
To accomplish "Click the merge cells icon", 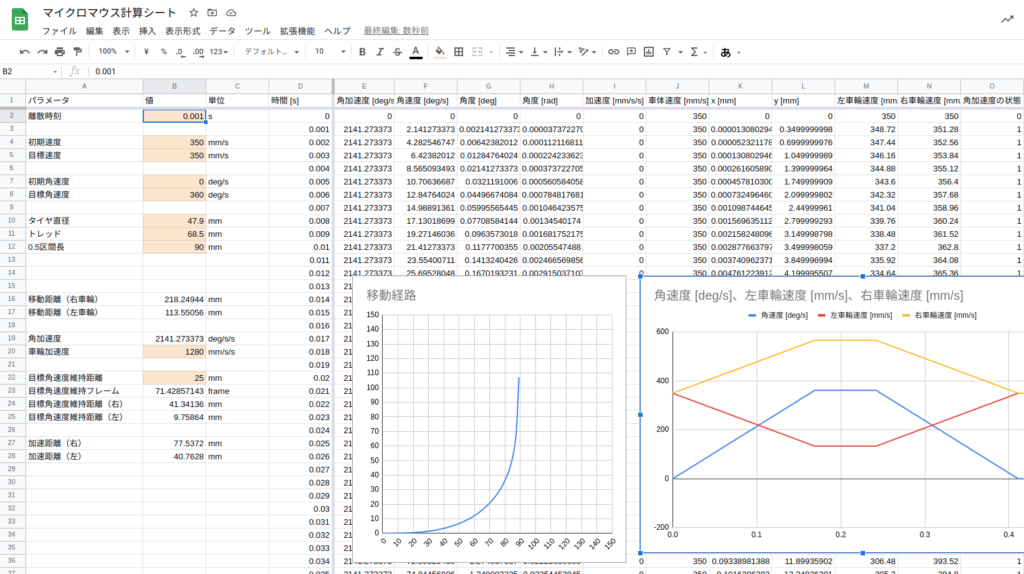I will coord(477,52).
